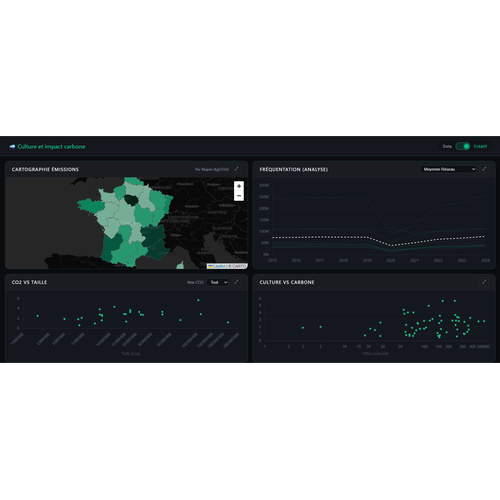500x500 pixels.
Task: Toggle the Data / Créatif mode switch
Action: click(x=463, y=146)
